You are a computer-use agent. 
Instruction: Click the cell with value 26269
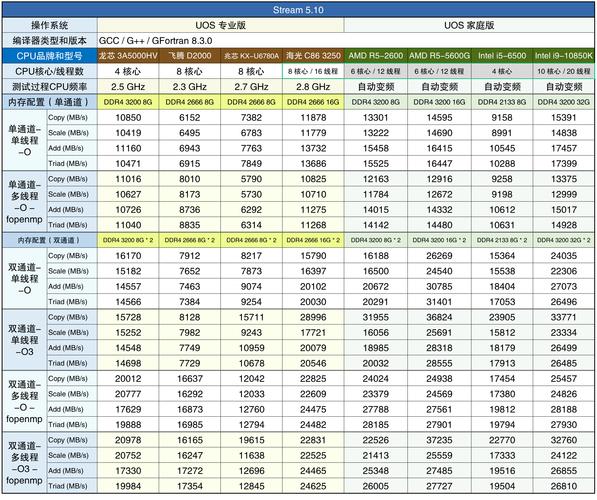click(439, 256)
